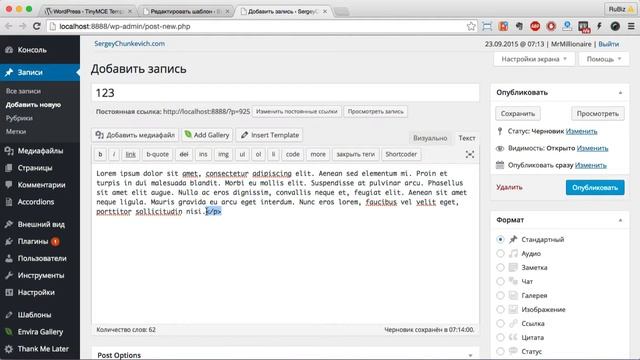Select Статус post format

pyautogui.click(x=500, y=351)
